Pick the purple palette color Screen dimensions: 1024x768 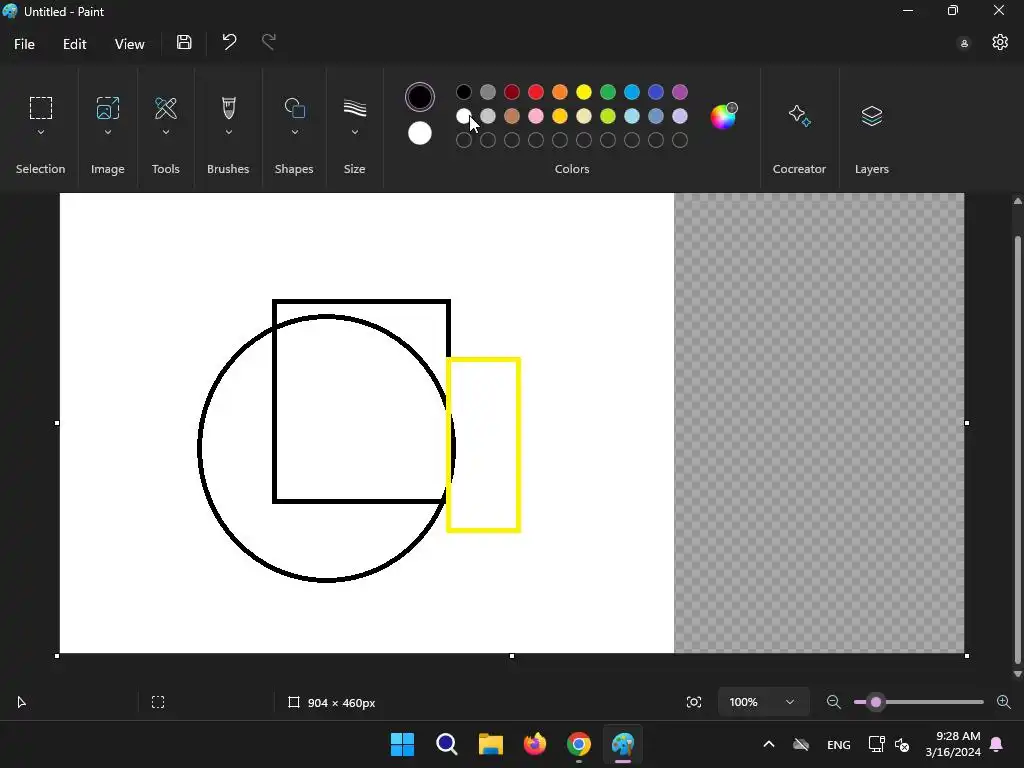680,92
